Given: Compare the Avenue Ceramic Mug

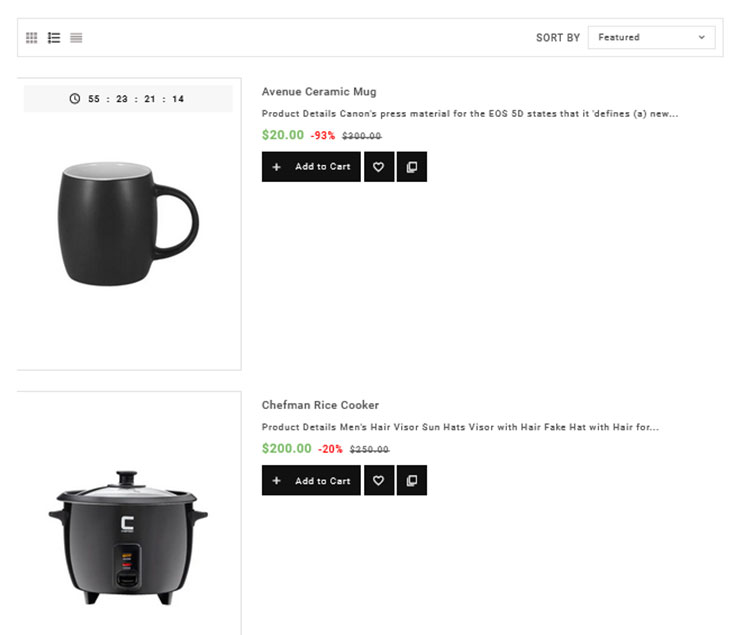Looking at the screenshot, I should [412, 167].
